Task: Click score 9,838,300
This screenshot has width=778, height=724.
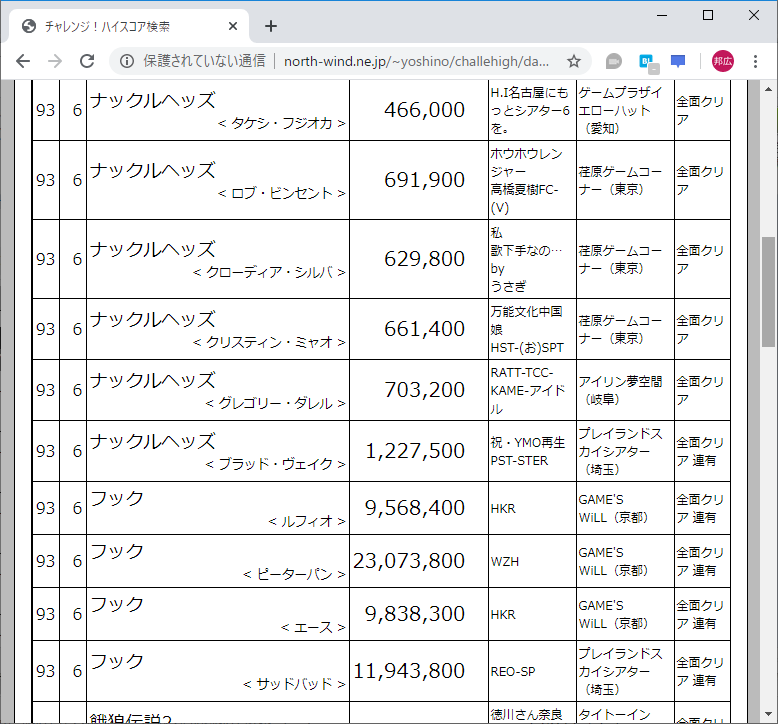Action: [x=415, y=614]
